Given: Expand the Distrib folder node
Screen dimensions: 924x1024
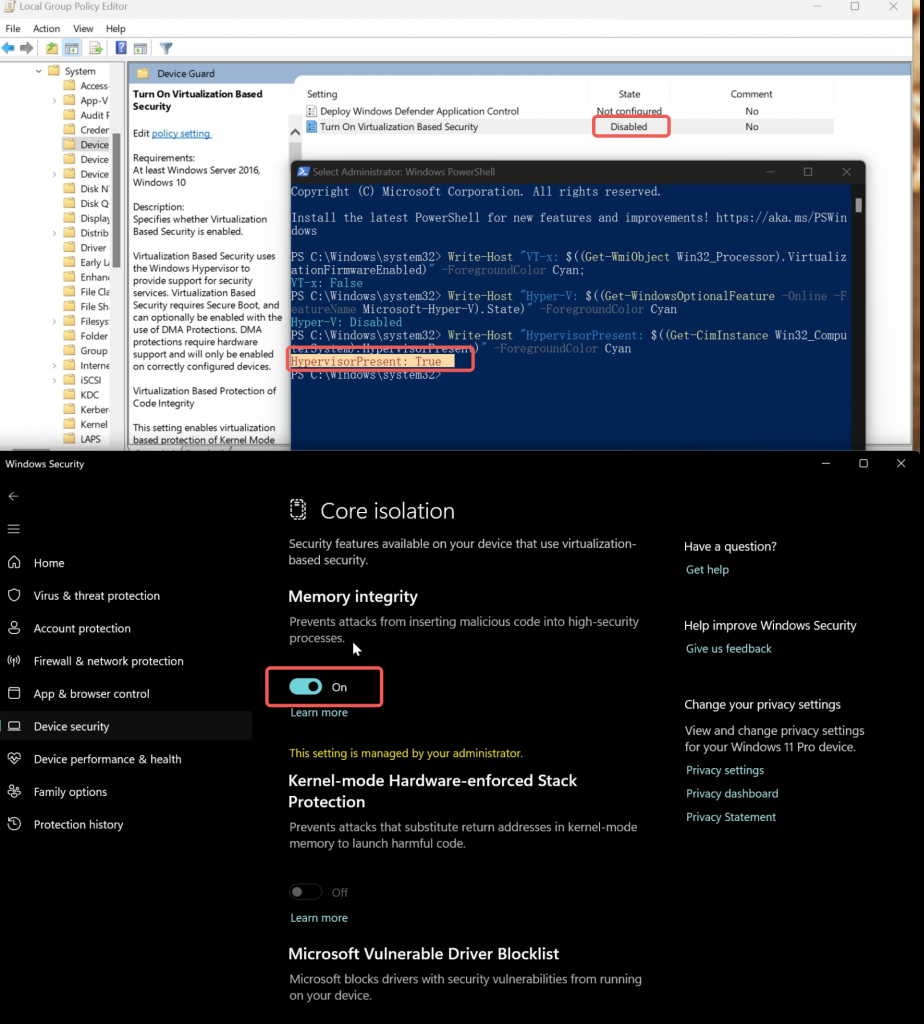Looking at the screenshot, I should pos(54,233).
